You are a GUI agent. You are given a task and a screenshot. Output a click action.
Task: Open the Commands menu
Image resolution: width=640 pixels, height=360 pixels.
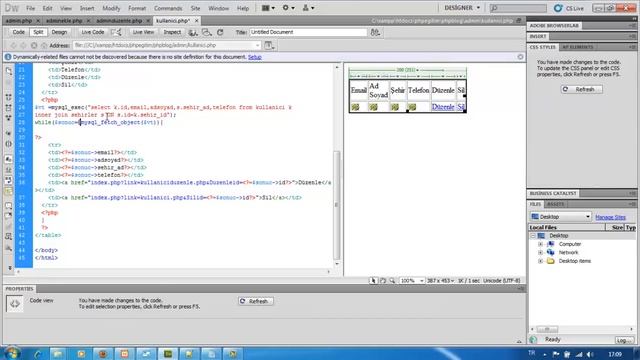pyautogui.click(x=168, y=8)
